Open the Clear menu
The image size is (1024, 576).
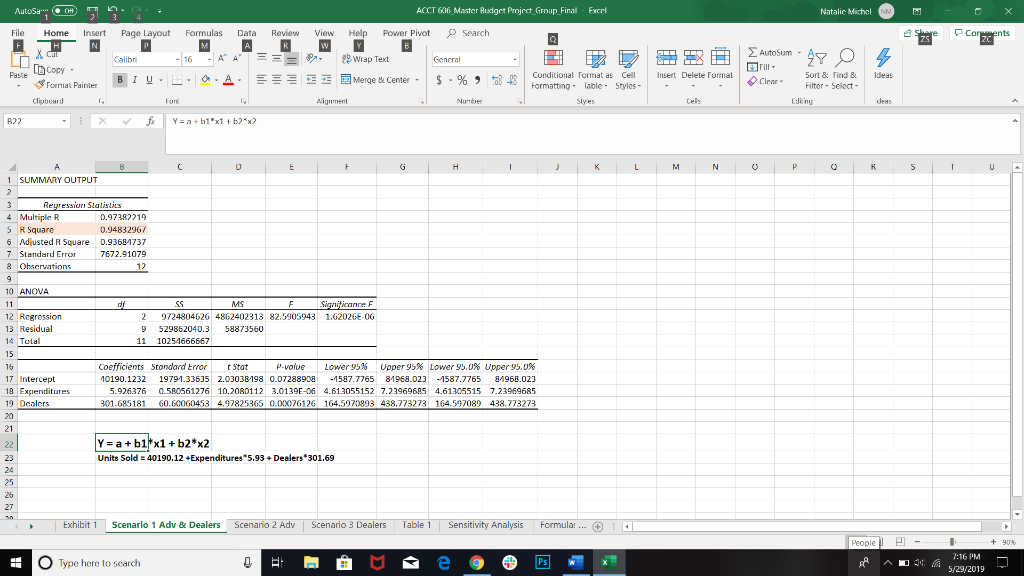click(x=764, y=81)
